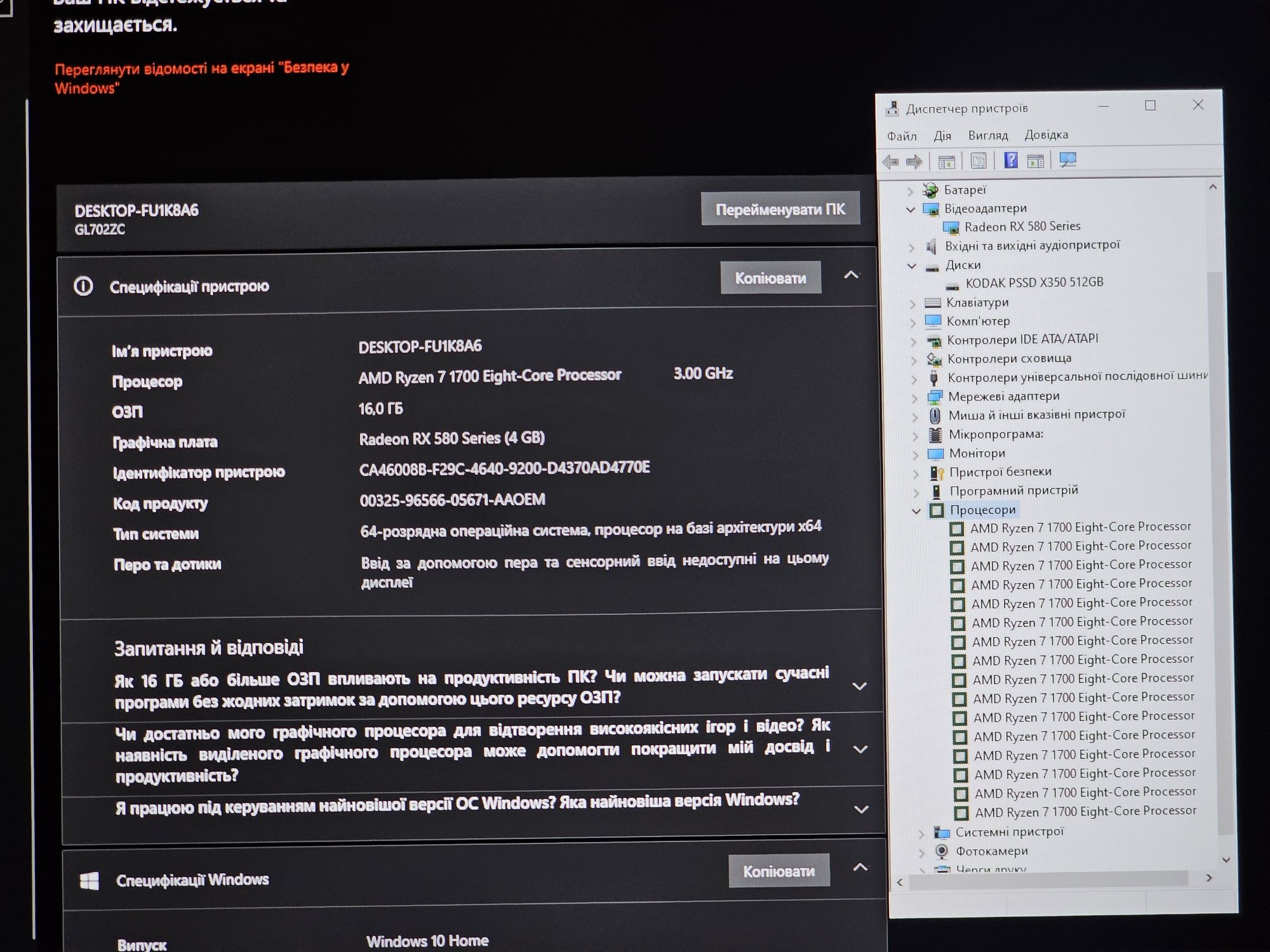Click the scroll right arrow in Device Manager
This screenshot has height=952, width=1270.
point(1209,878)
